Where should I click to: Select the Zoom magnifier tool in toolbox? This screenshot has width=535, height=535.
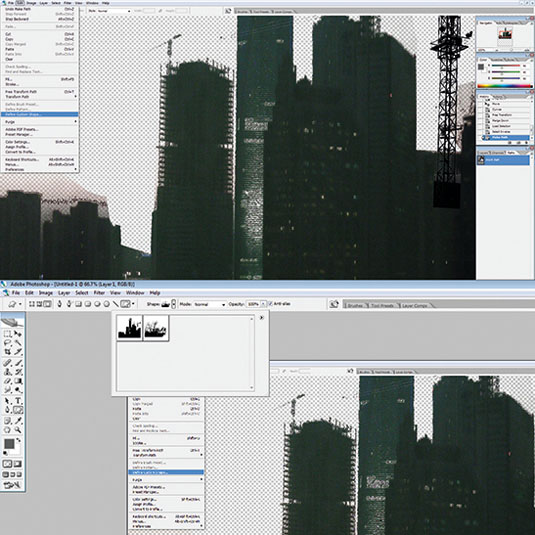pyautogui.click(x=18, y=430)
